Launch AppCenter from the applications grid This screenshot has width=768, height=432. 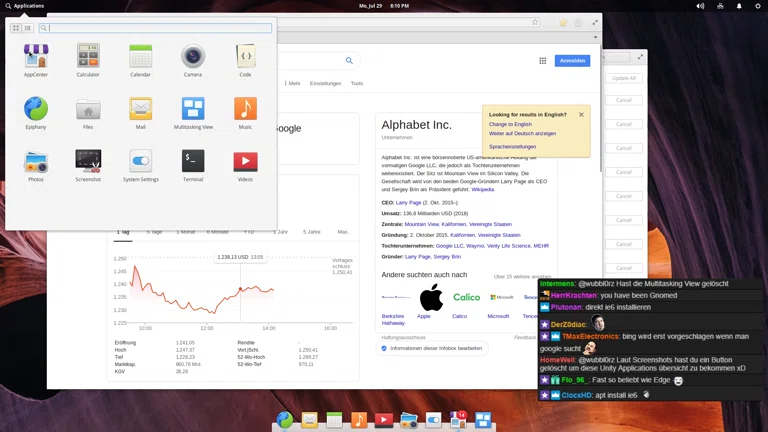coord(36,61)
